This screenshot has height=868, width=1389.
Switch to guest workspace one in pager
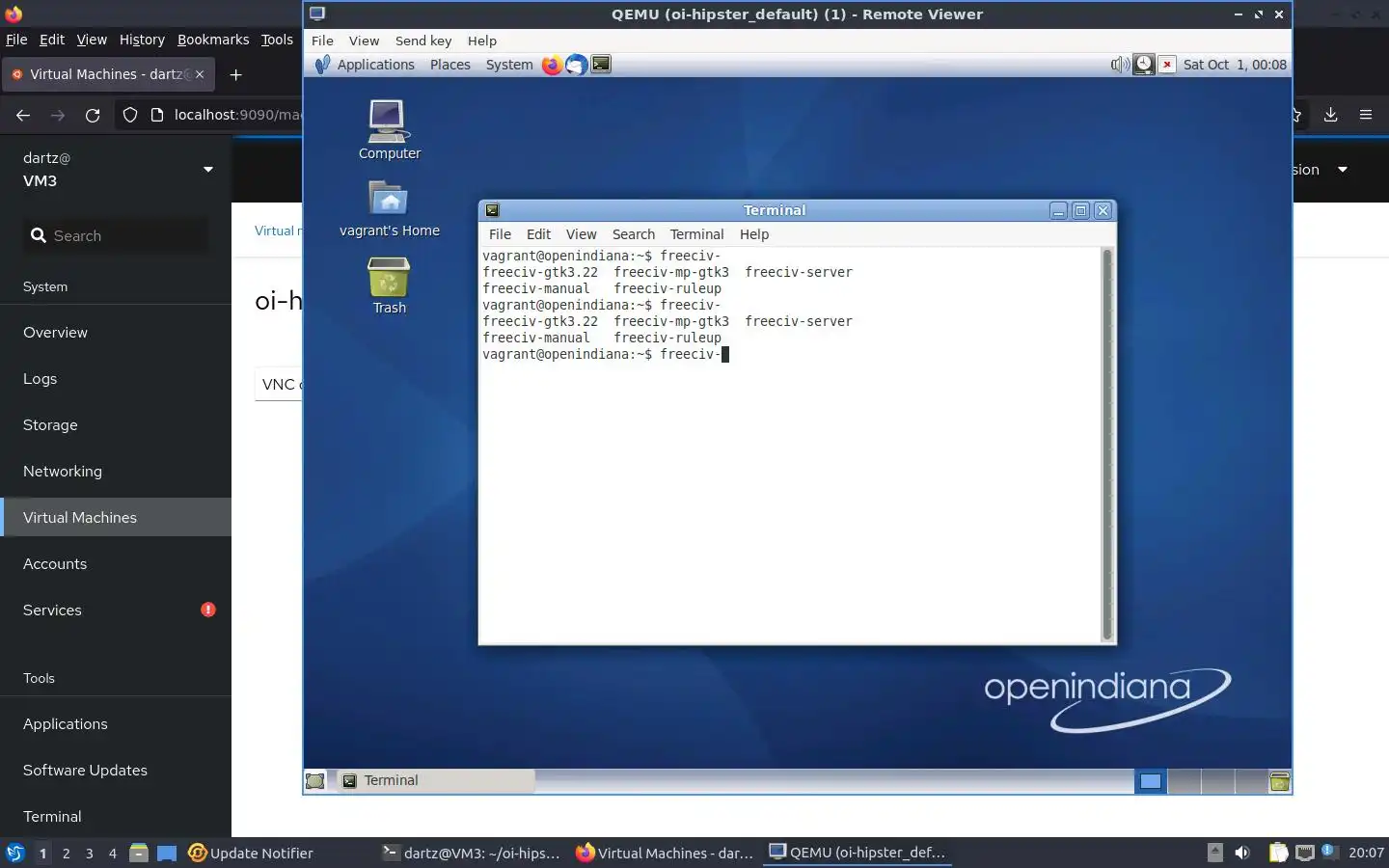coord(1151,781)
